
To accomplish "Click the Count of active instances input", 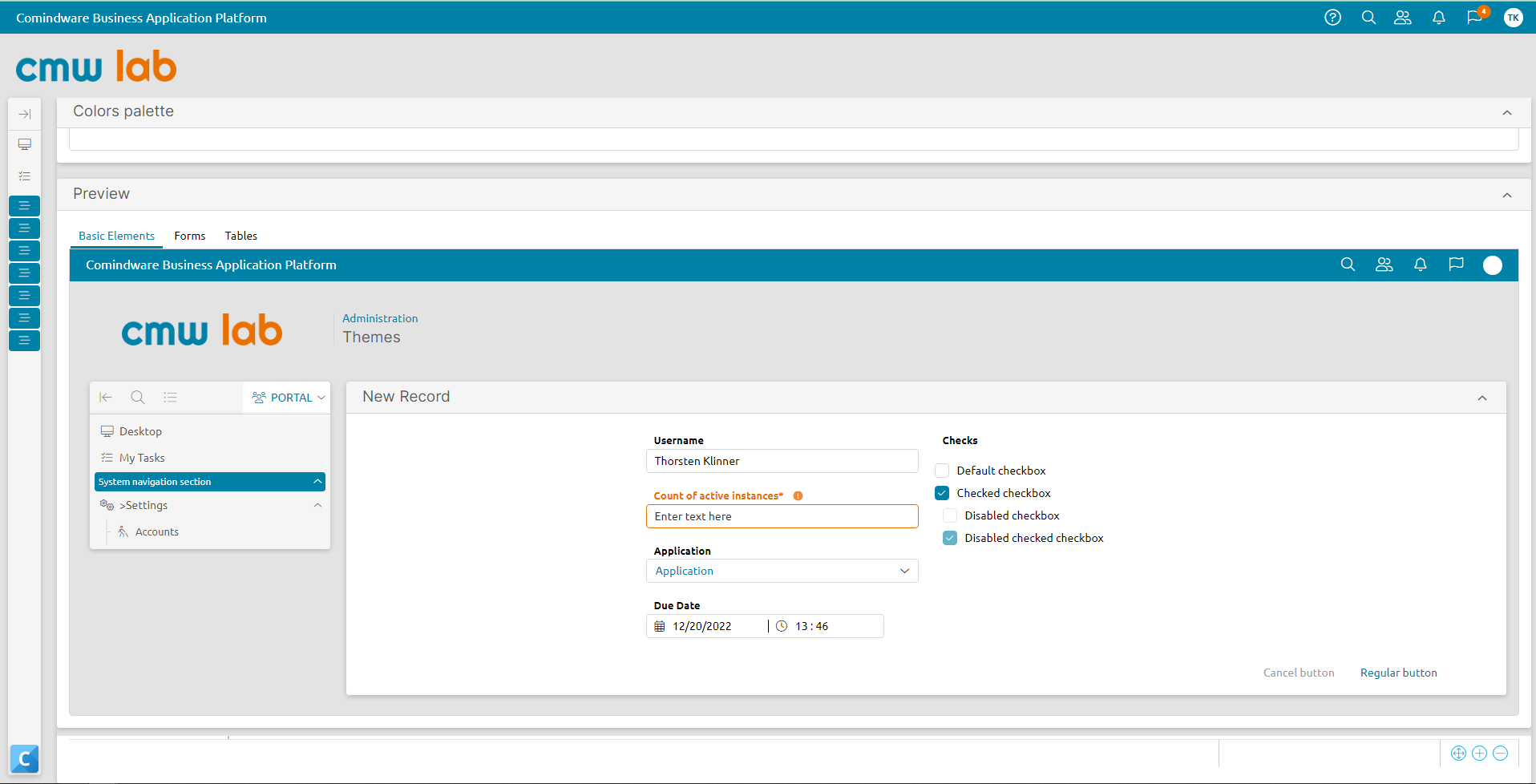I will coord(782,516).
